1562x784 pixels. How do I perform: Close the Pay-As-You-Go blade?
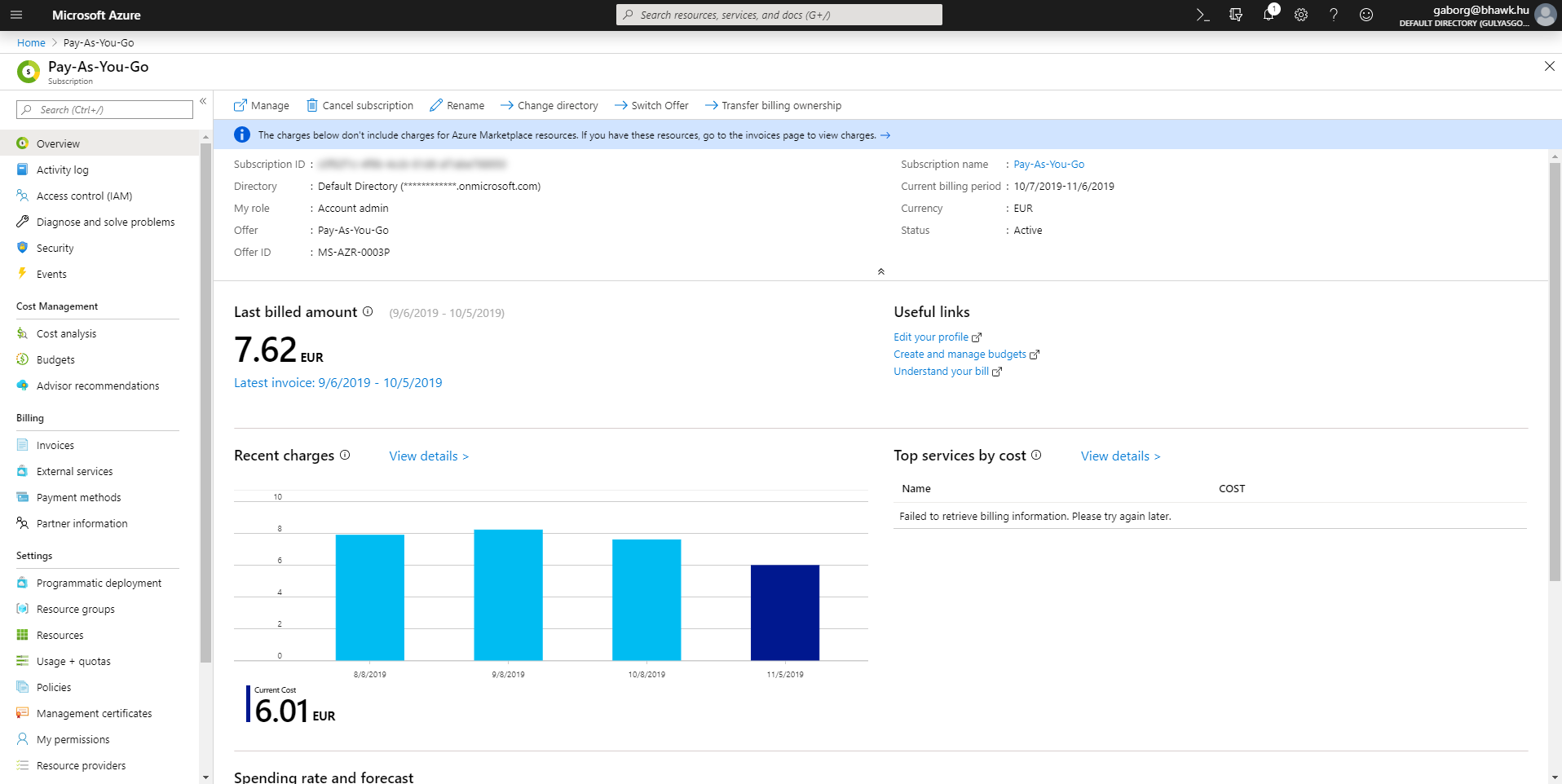[x=1549, y=66]
